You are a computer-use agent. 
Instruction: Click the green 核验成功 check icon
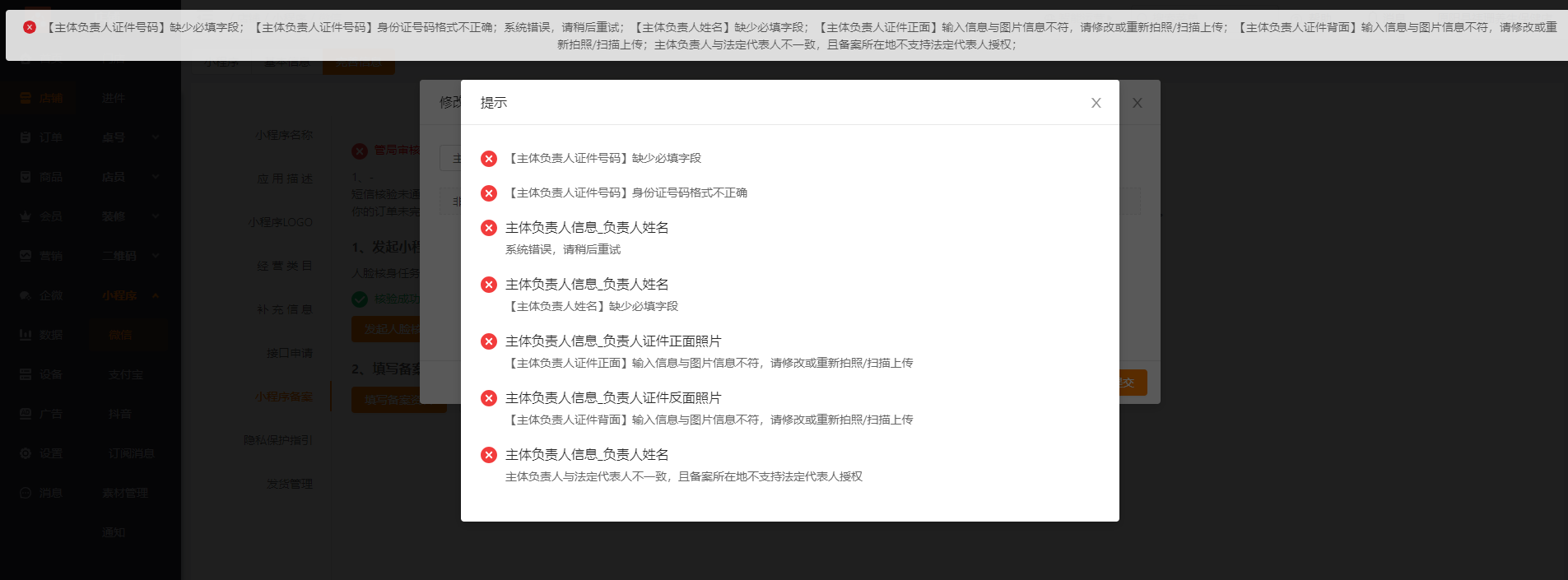point(360,299)
